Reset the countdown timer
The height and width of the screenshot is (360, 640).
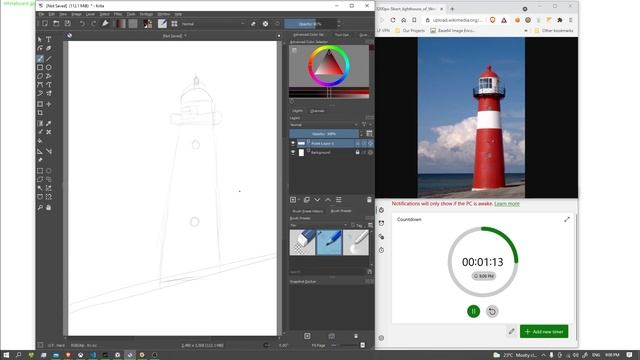492,311
